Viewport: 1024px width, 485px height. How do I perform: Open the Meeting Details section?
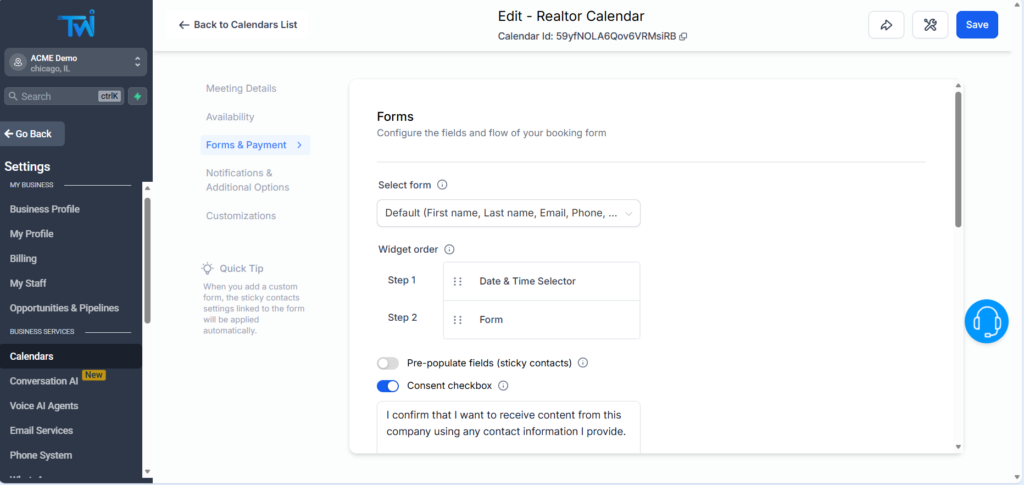click(x=241, y=88)
